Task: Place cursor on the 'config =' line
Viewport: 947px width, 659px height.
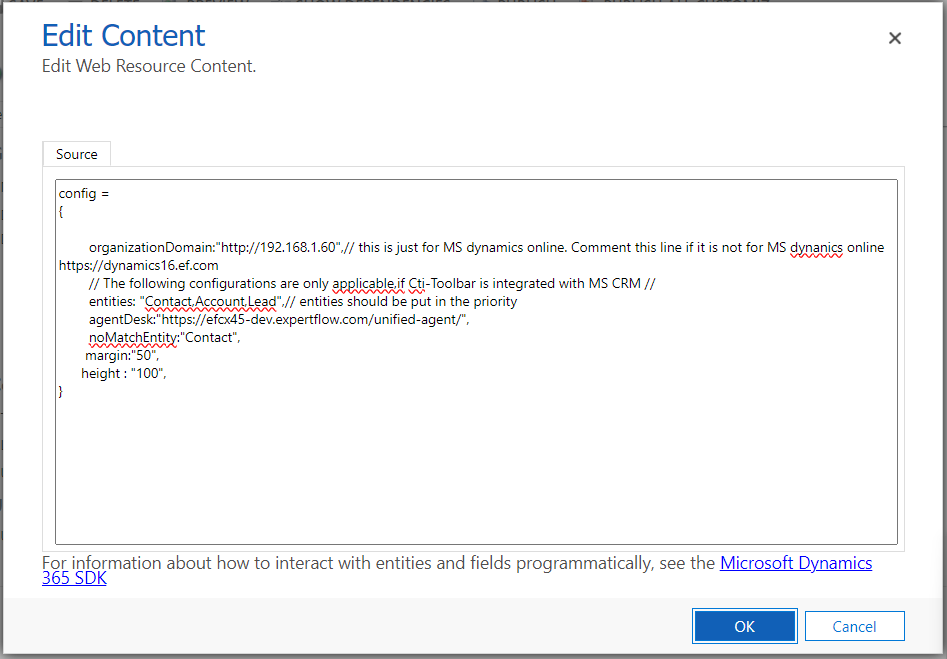Action: point(83,193)
